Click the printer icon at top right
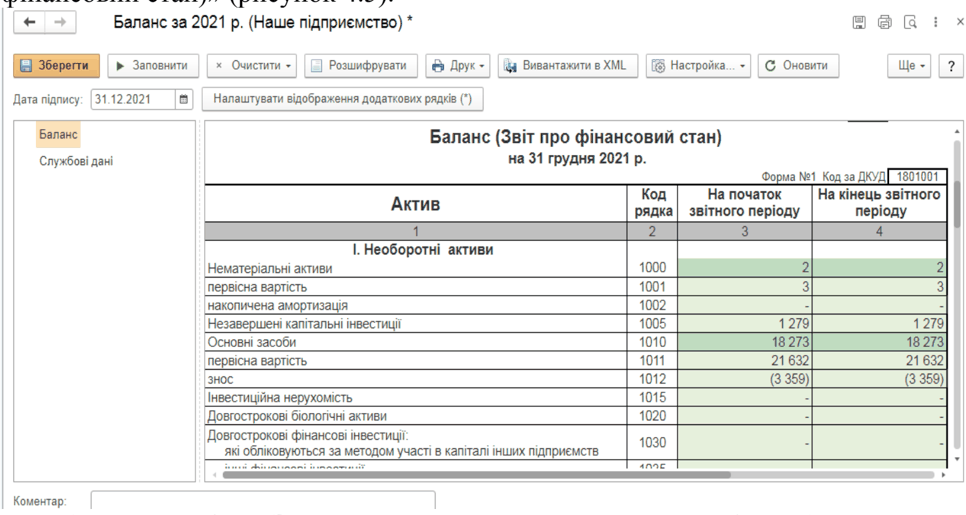 click(885, 23)
